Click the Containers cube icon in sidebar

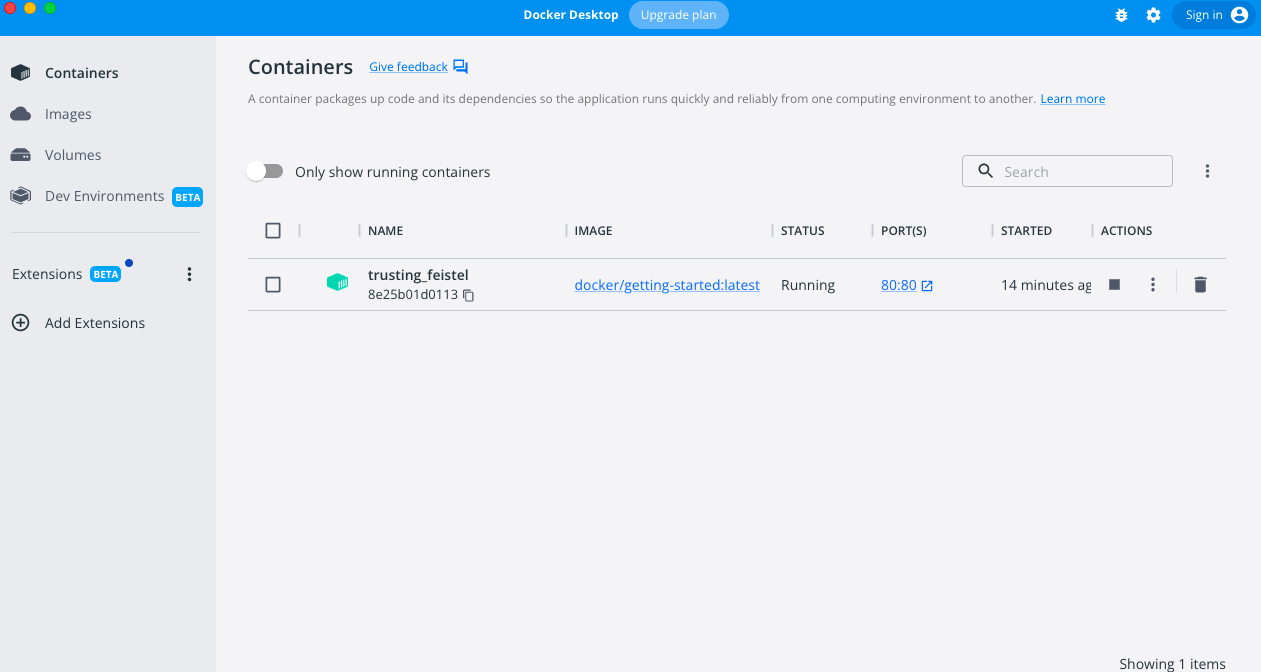(21, 73)
